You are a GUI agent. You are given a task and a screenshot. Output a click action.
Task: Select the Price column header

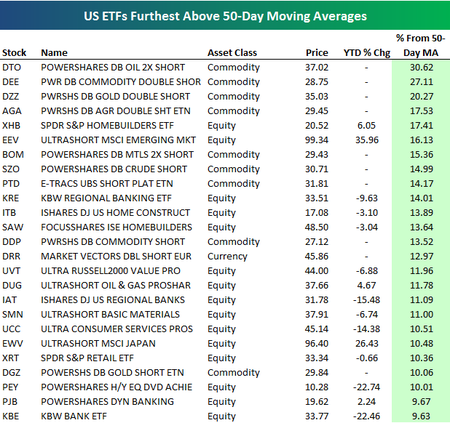(317, 53)
